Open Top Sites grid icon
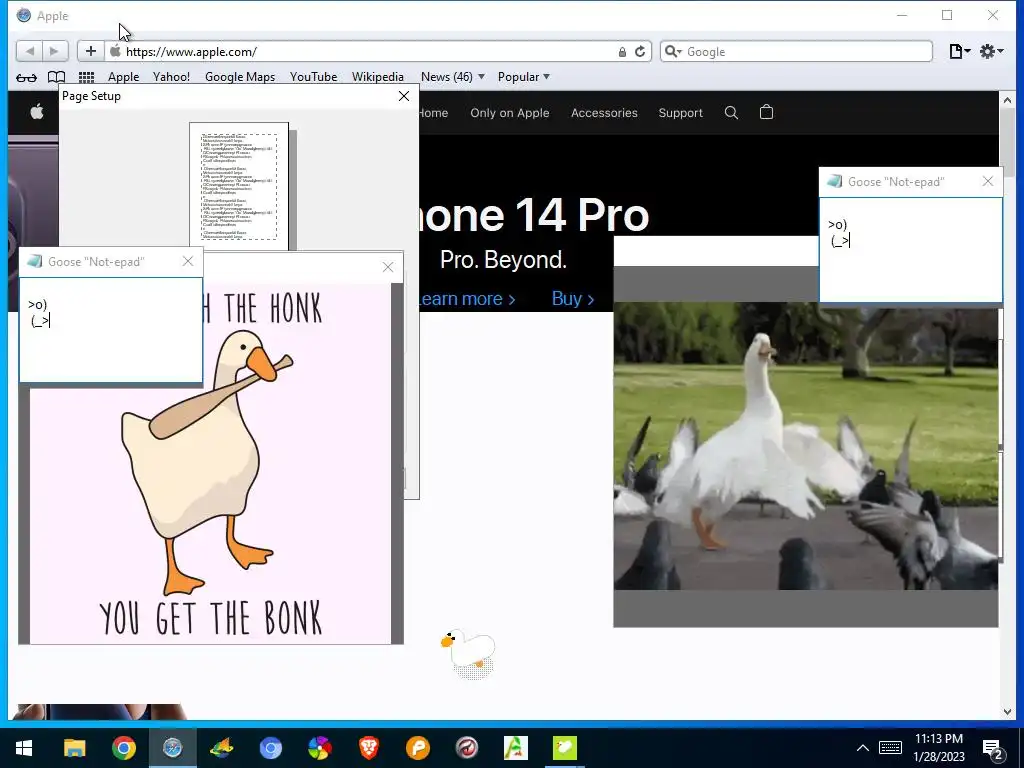Screen dimensions: 1024x768 86,77
